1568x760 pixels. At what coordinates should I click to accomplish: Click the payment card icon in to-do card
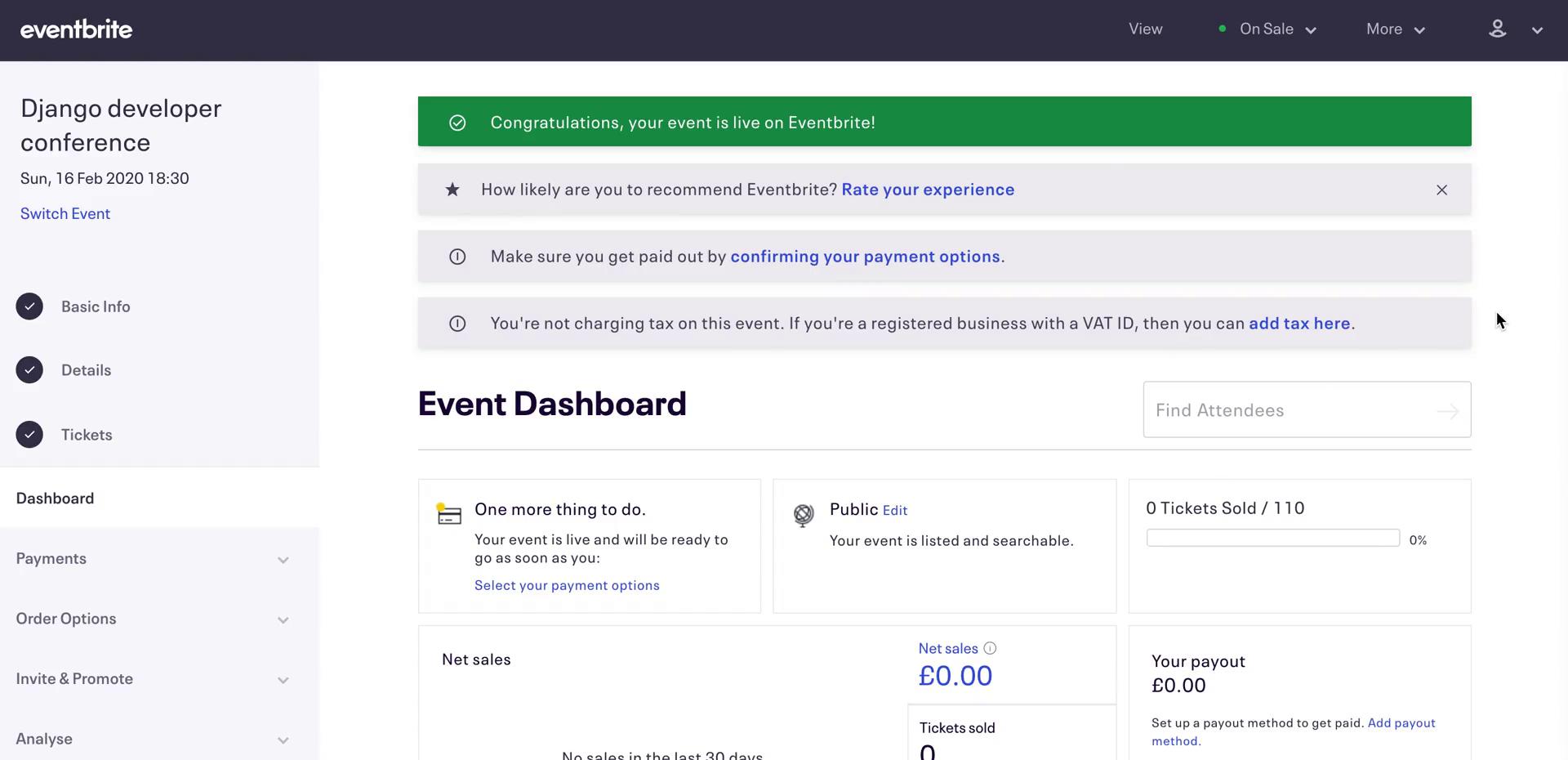tap(449, 514)
